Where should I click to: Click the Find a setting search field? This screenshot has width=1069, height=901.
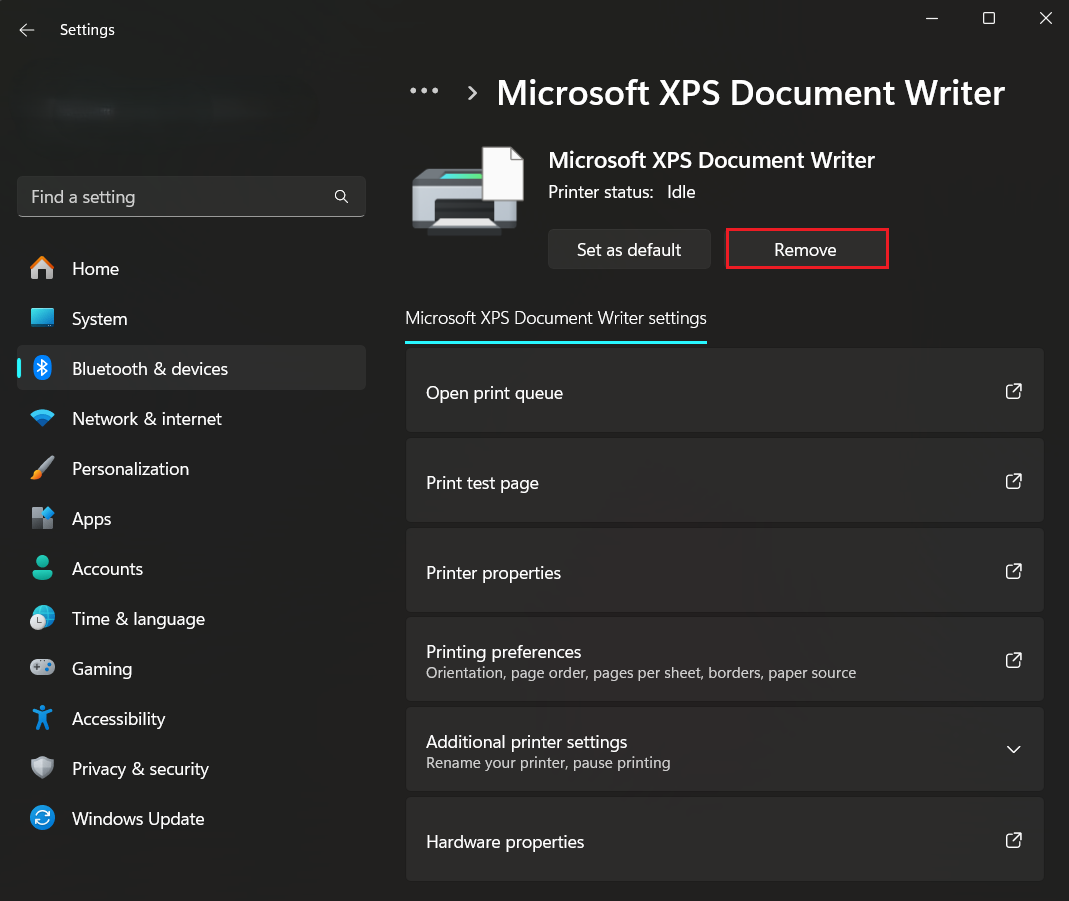[x=175, y=197]
